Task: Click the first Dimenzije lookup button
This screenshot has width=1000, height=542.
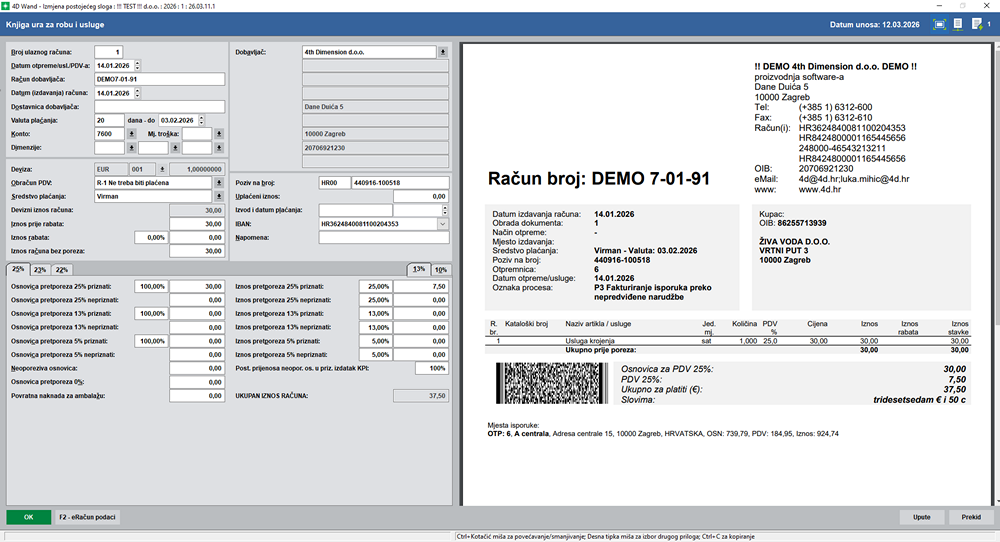Action: coord(132,147)
